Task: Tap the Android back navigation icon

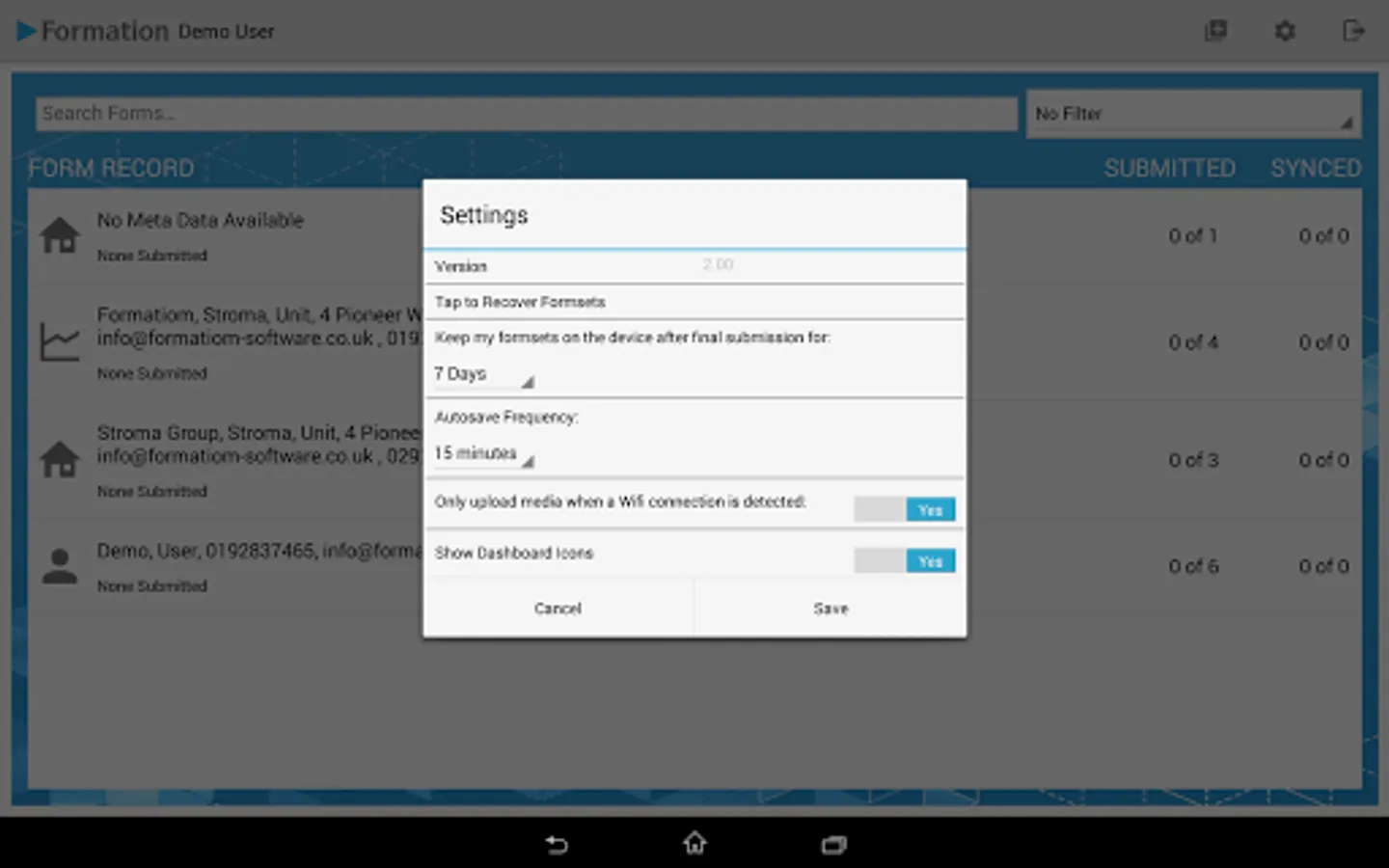Action: click(x=557, y=845)
